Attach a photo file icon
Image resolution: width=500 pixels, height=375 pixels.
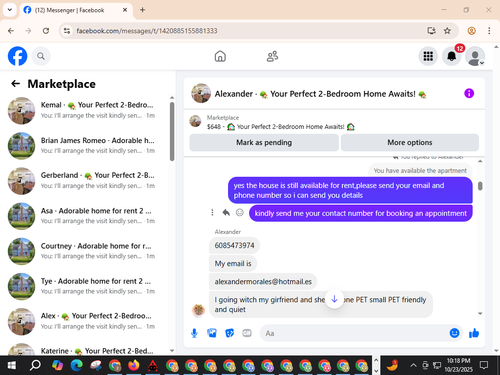212,333
